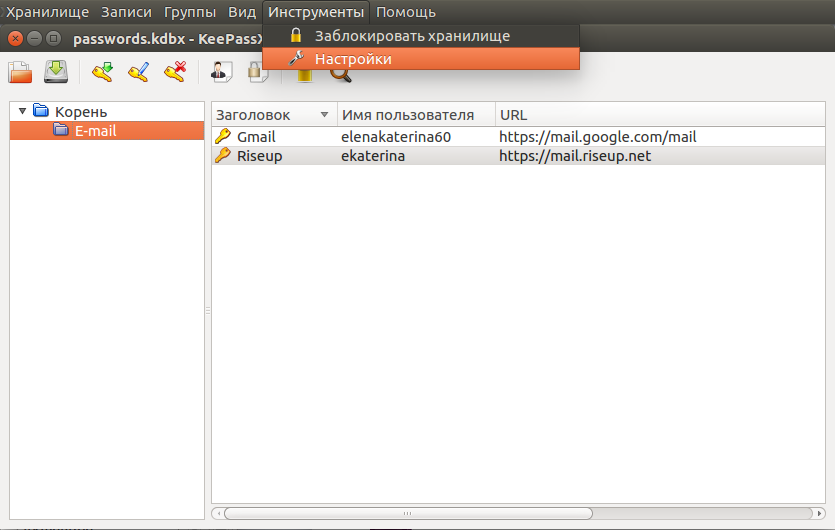
Task: Edit entry key with pencil icon
Action: coord(138,72)
